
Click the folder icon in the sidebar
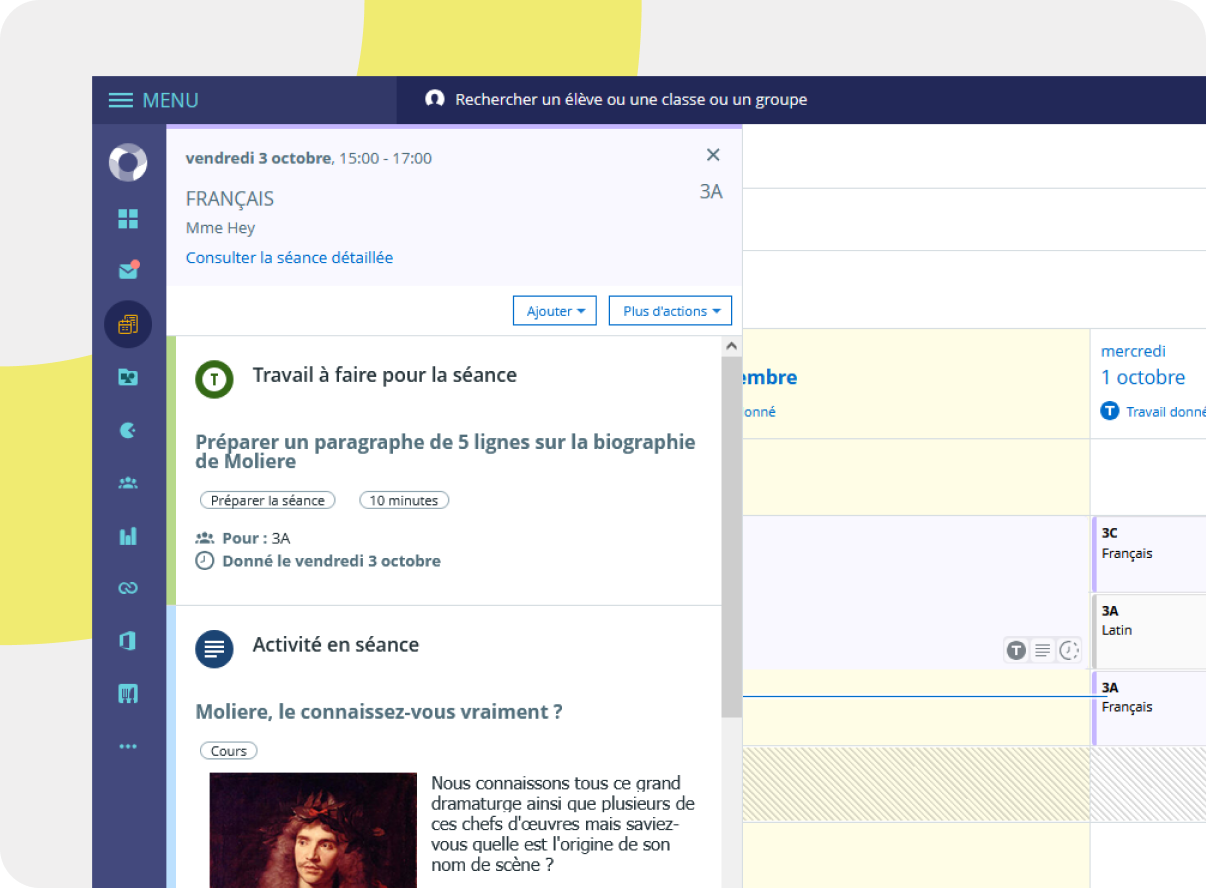(128, 377)
